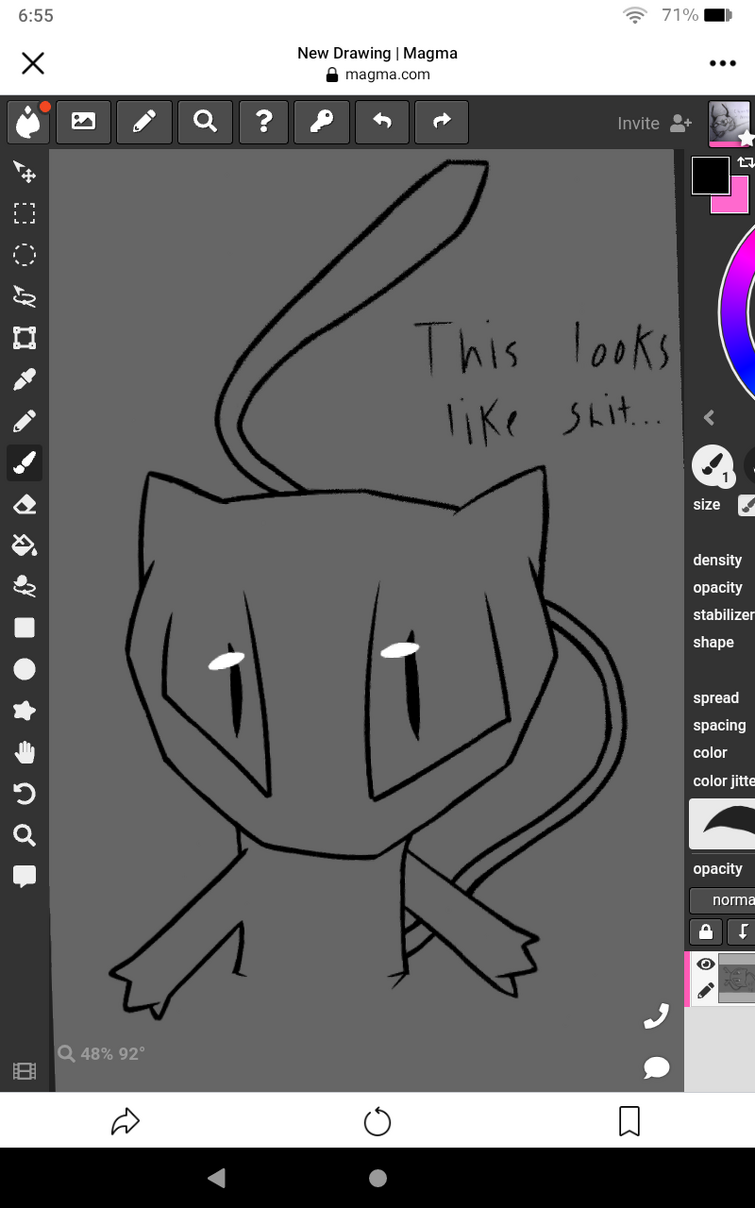The height and width of the screenshot is (1208, 755).
Task: Click the layer pencil edit icon
Action: coord(706,991)
